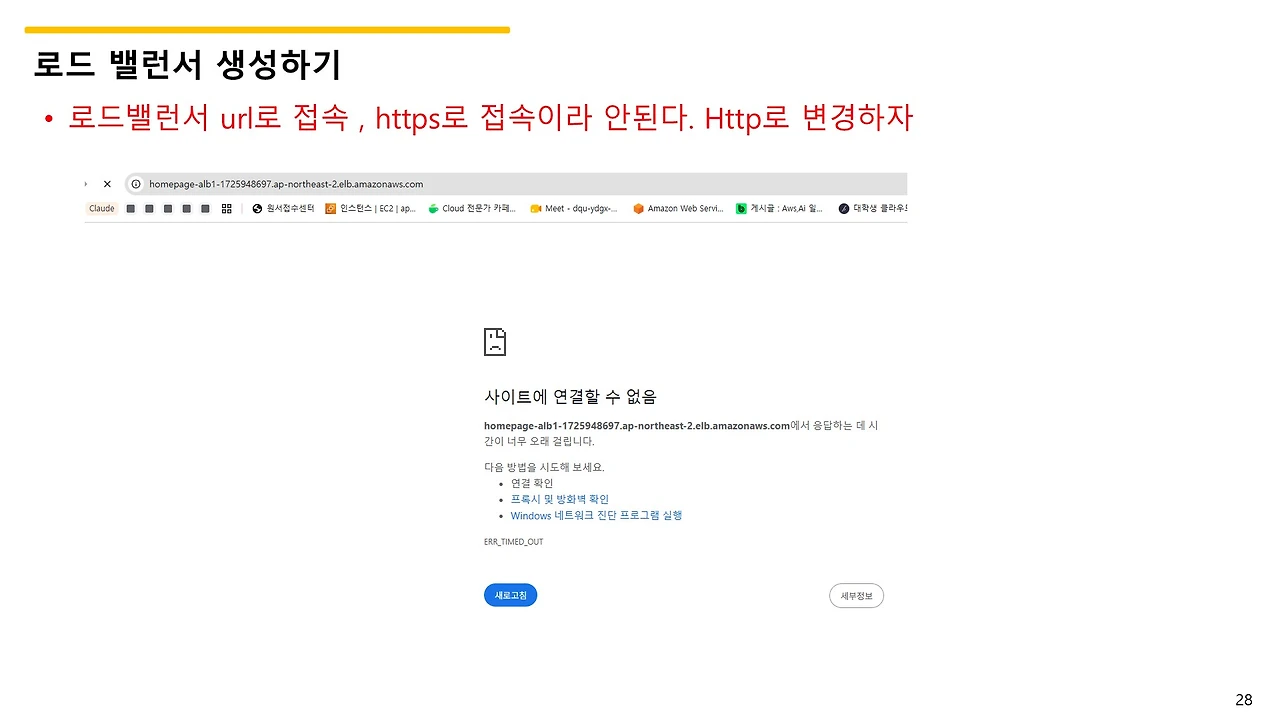Open the 게시글 Aws,Ai bookmark
The image size is (1280, 720).
pos(780,209)
